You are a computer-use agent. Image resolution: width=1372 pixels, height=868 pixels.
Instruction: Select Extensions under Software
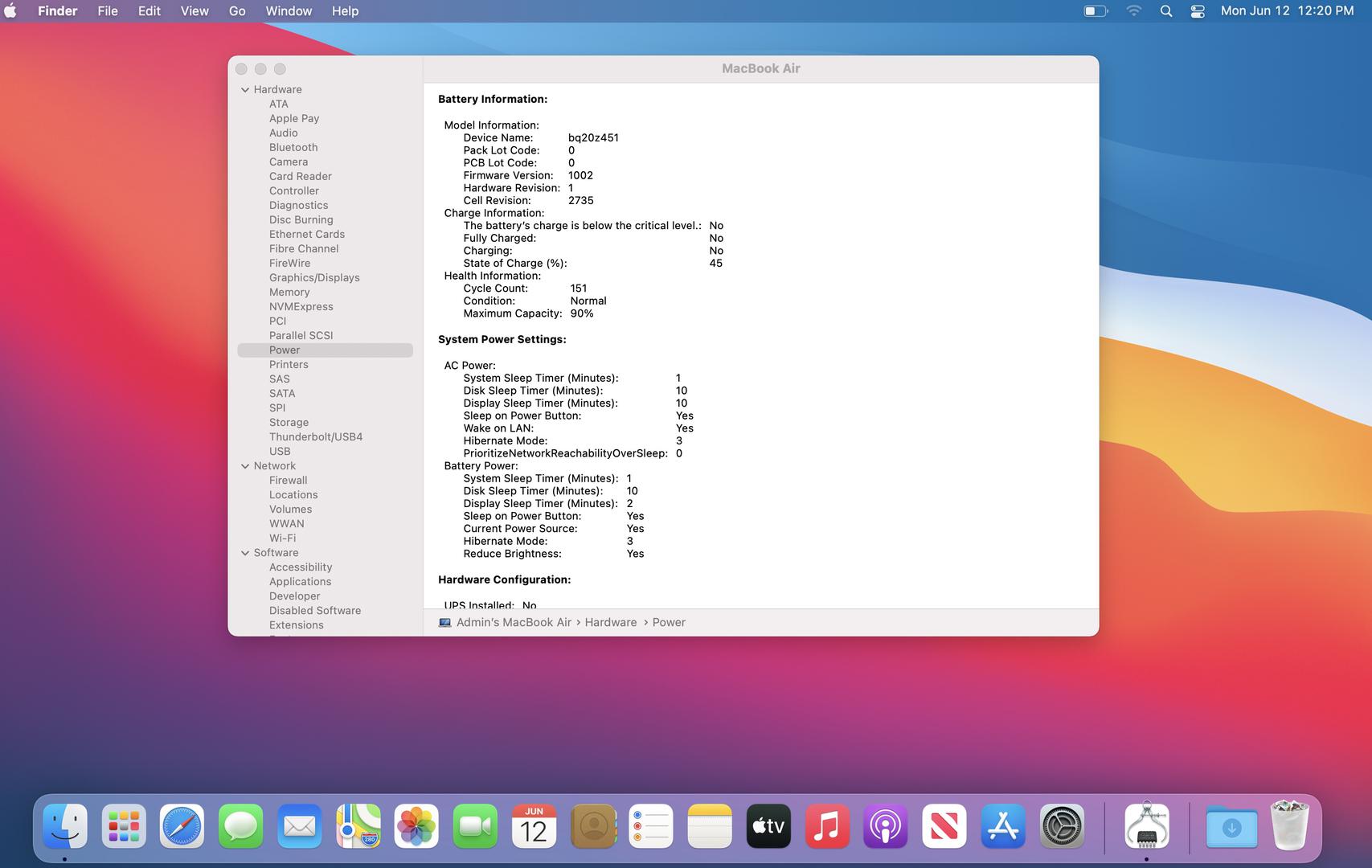pos(297,625)
